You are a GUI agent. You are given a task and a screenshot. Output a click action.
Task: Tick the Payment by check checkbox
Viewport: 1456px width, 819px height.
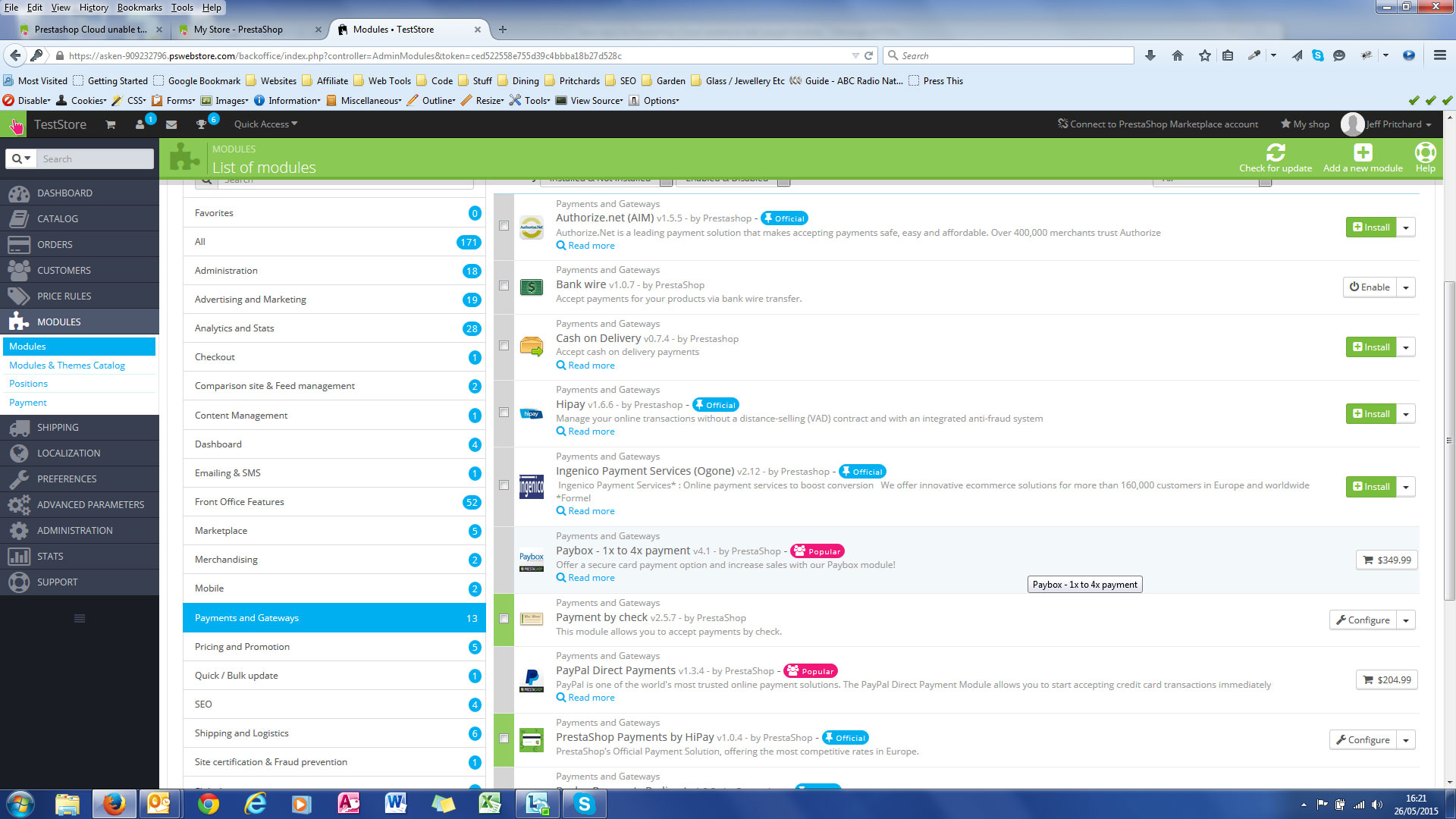(x=504, y=619)
